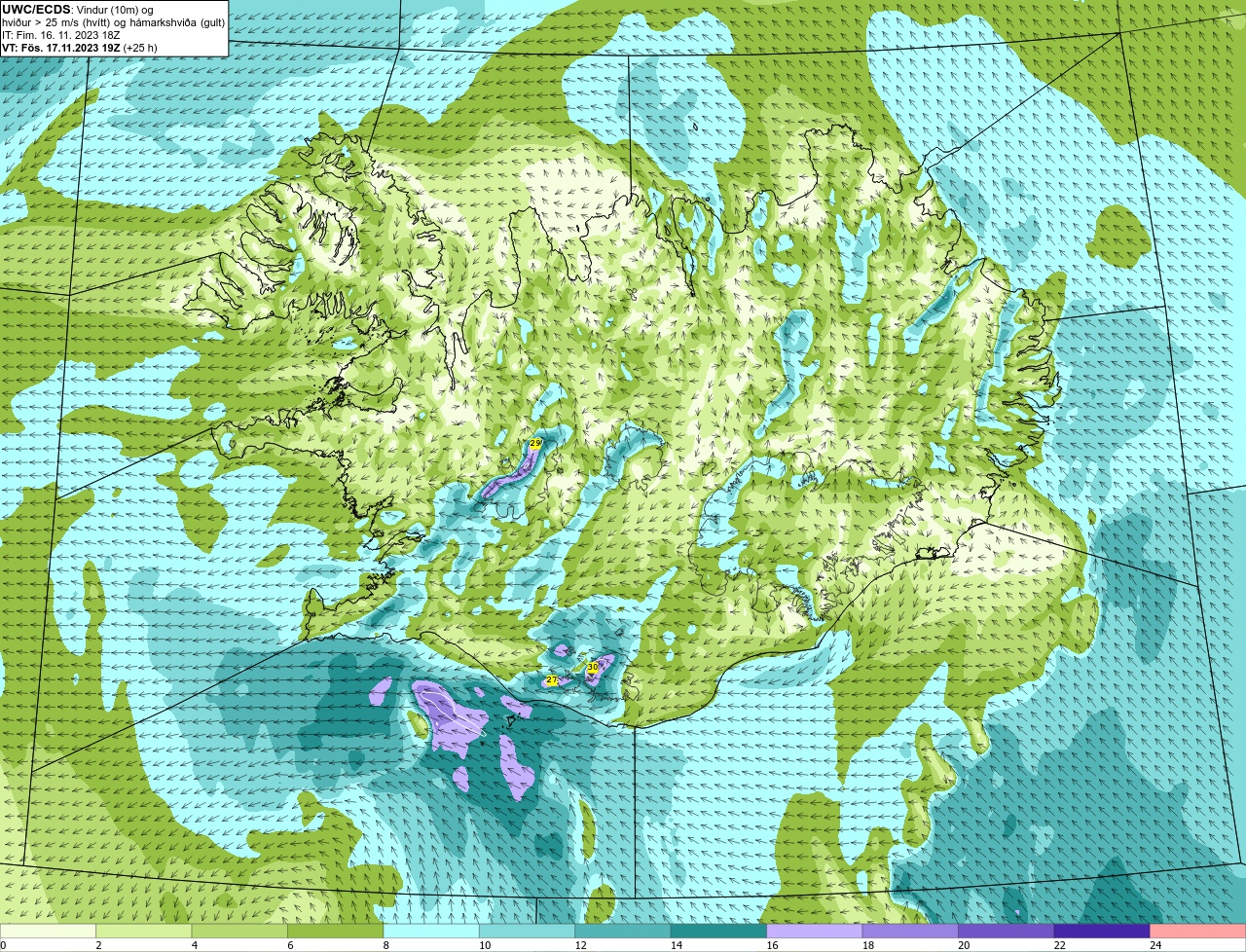The image size is (1246, 952).
Task: Click the 18–20 m/s purple legend segment
Action: pyautogui.click(x=911, y=932)
